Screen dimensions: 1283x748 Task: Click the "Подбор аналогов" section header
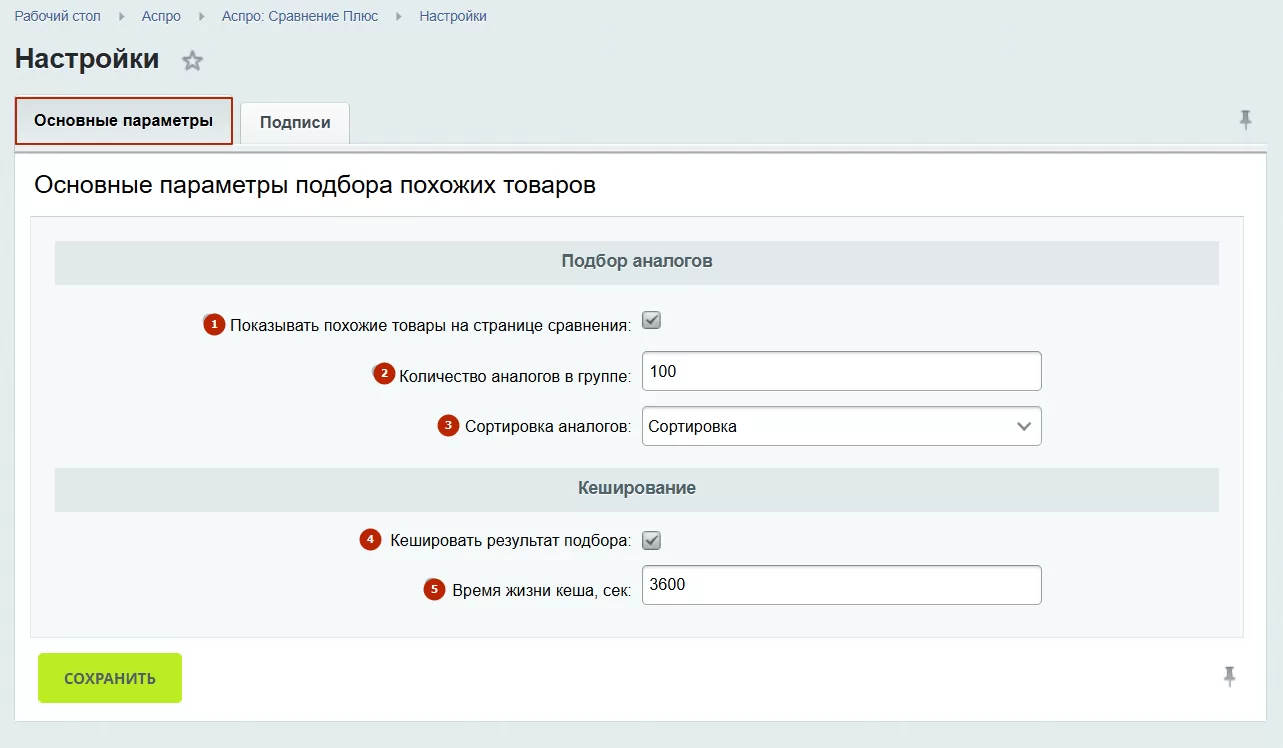[x=637, y=261]
